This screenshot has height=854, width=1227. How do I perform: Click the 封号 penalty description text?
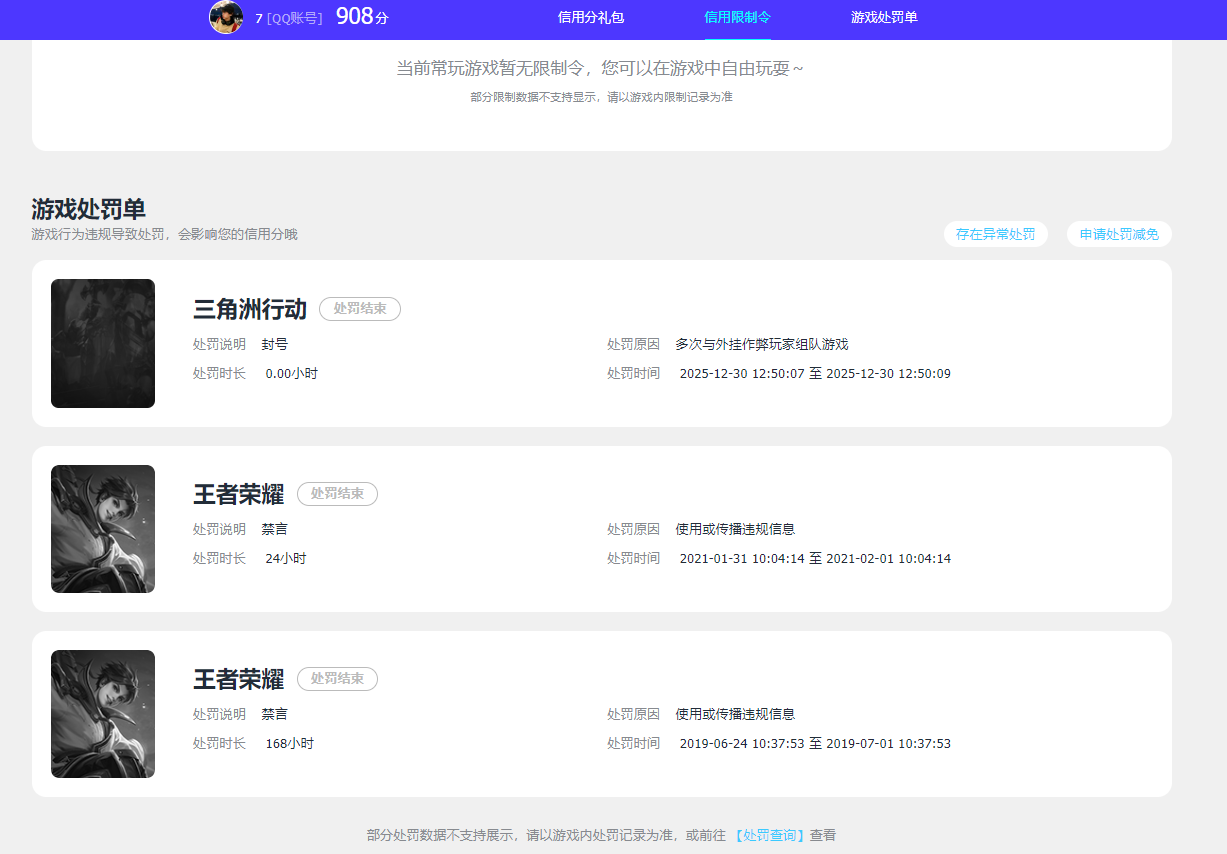click(274, 343)
